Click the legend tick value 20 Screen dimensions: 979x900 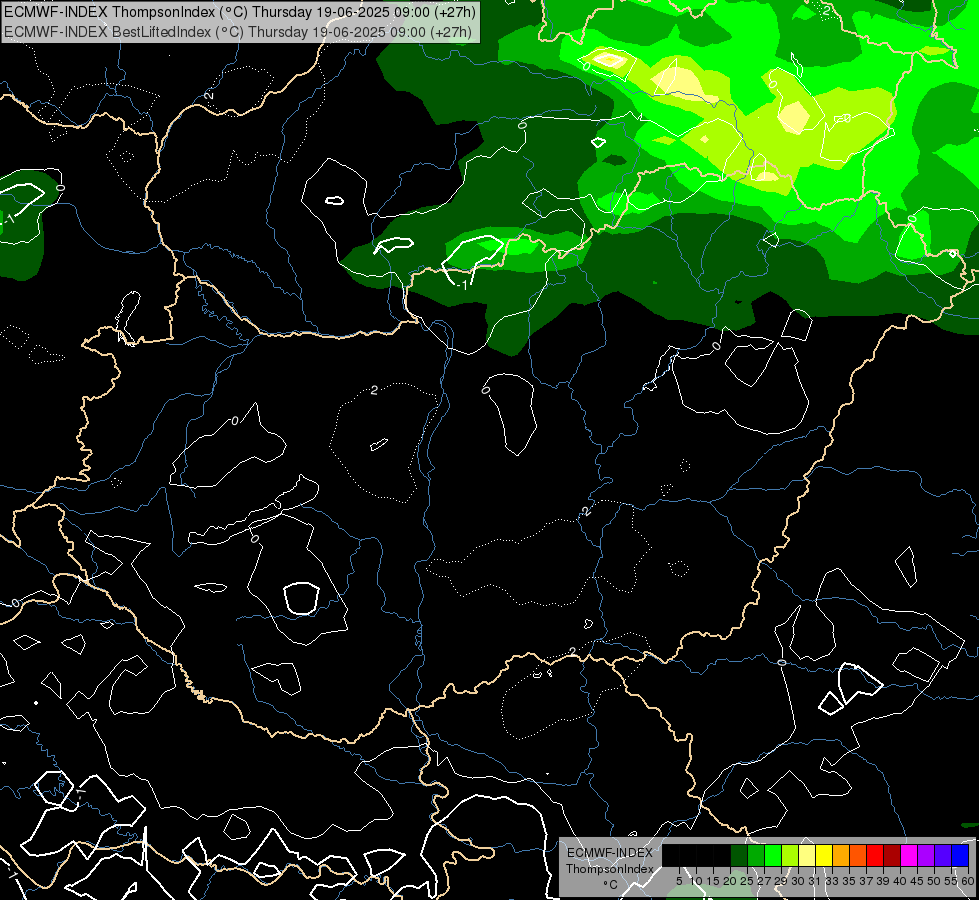tap(731, 881)
